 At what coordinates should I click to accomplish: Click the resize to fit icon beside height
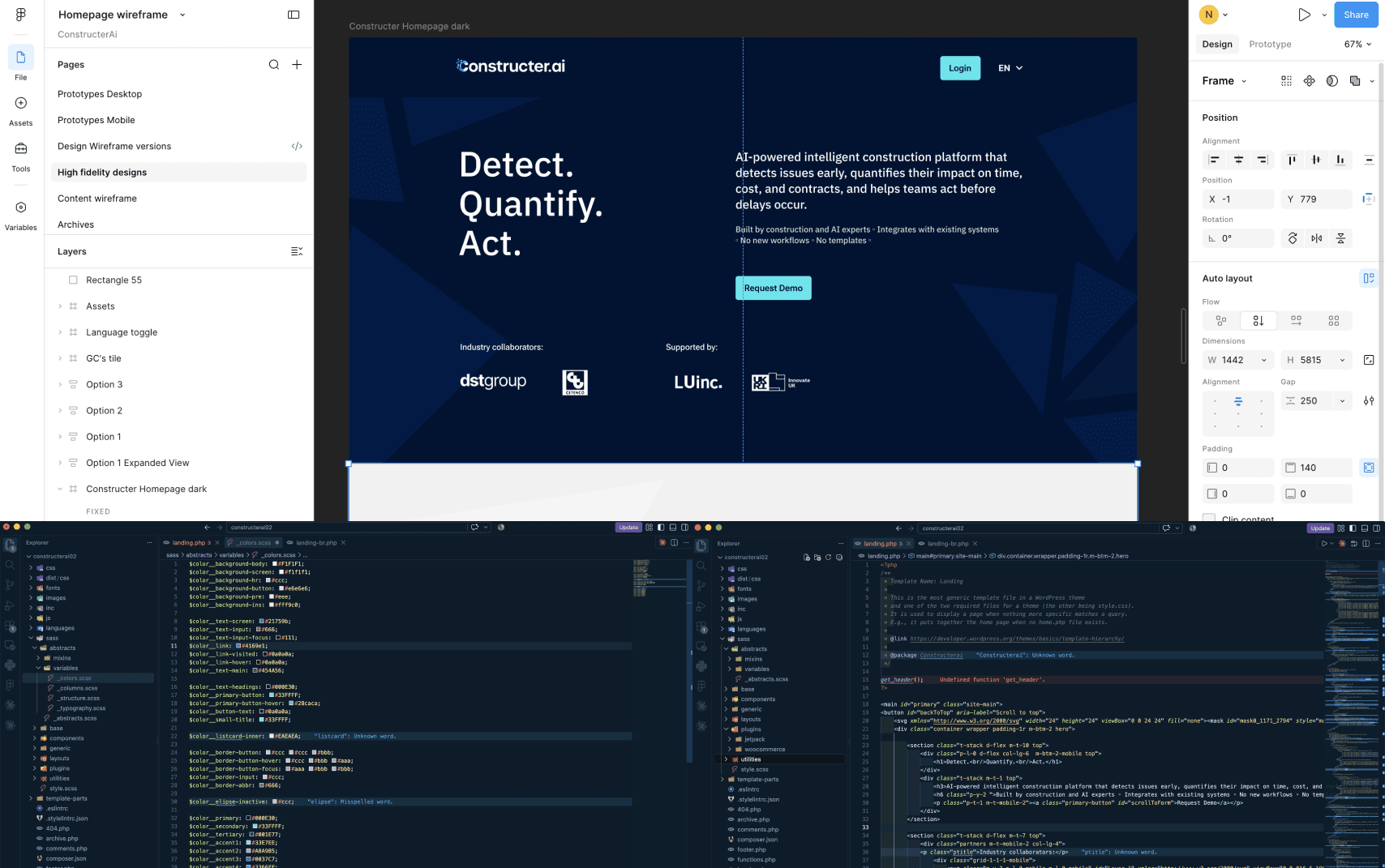coord(1369,360)
